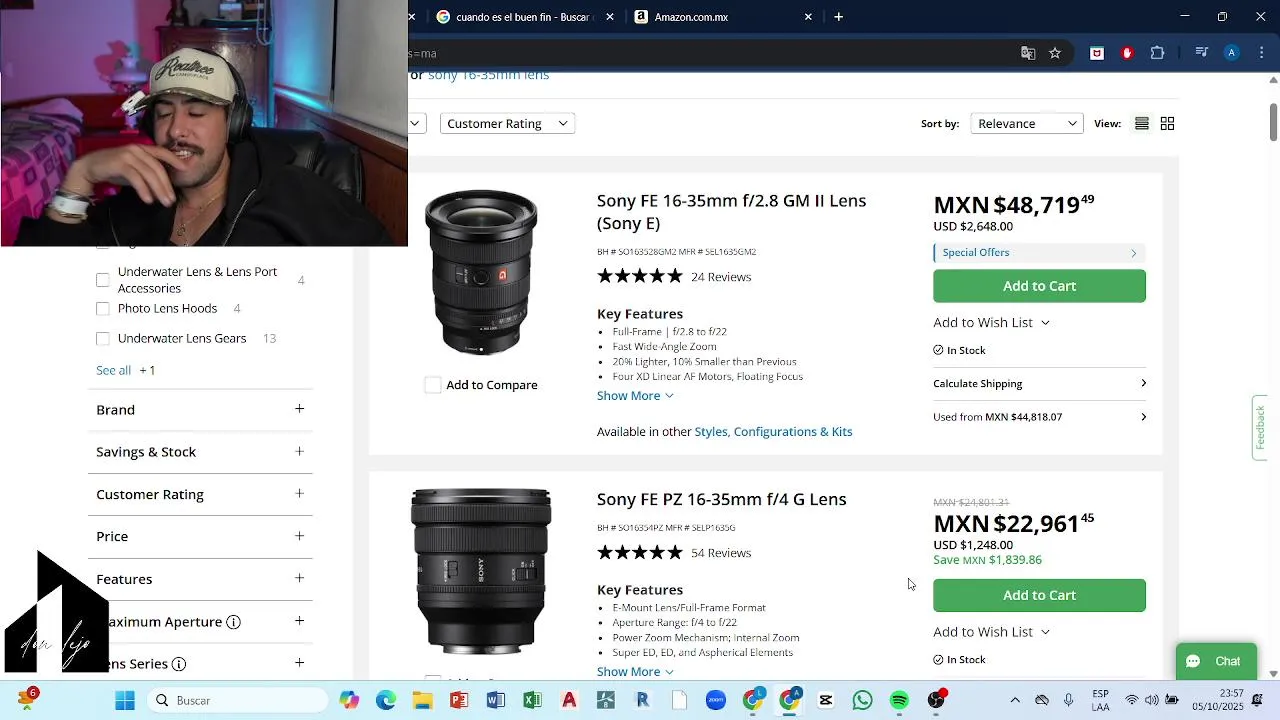Click the Sony PZ 16-35mm lens thumbnail
This screenshot has width=1280, height=720.
[x=481, y=570]
